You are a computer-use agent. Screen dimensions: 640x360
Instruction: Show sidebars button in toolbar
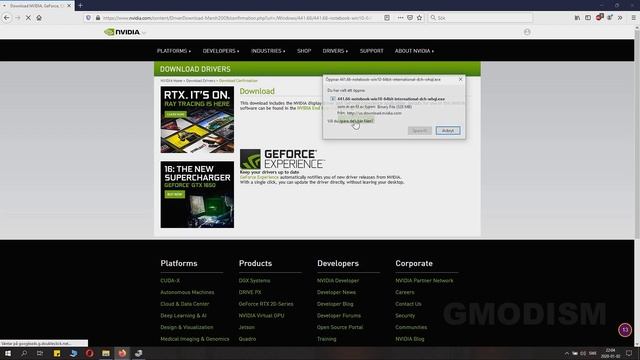588,18
